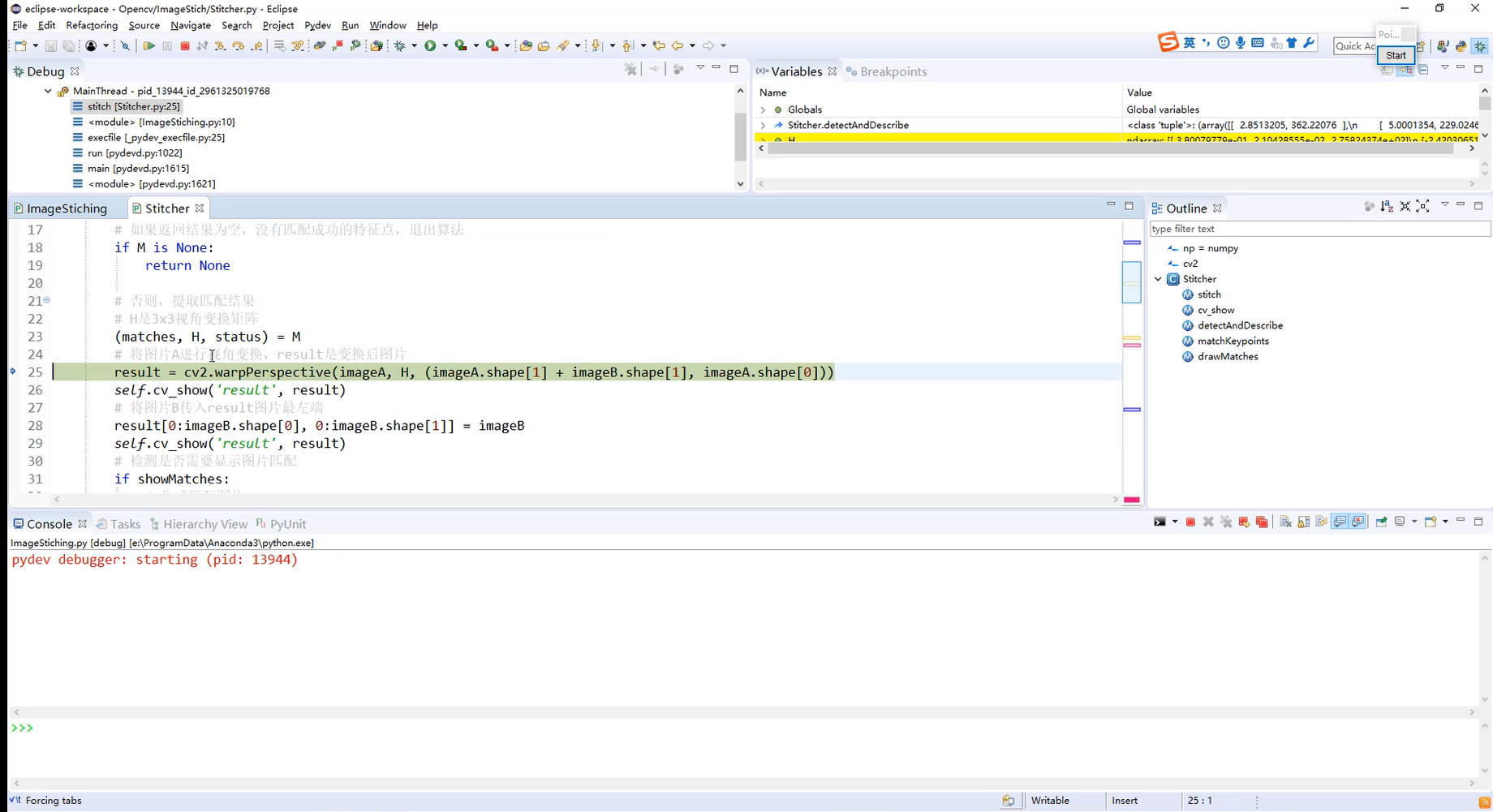The height and width of the screenshot is (812, 1493).
Task: Click the Sogou wrench settings icon
Action: [x=1309, y=43]
